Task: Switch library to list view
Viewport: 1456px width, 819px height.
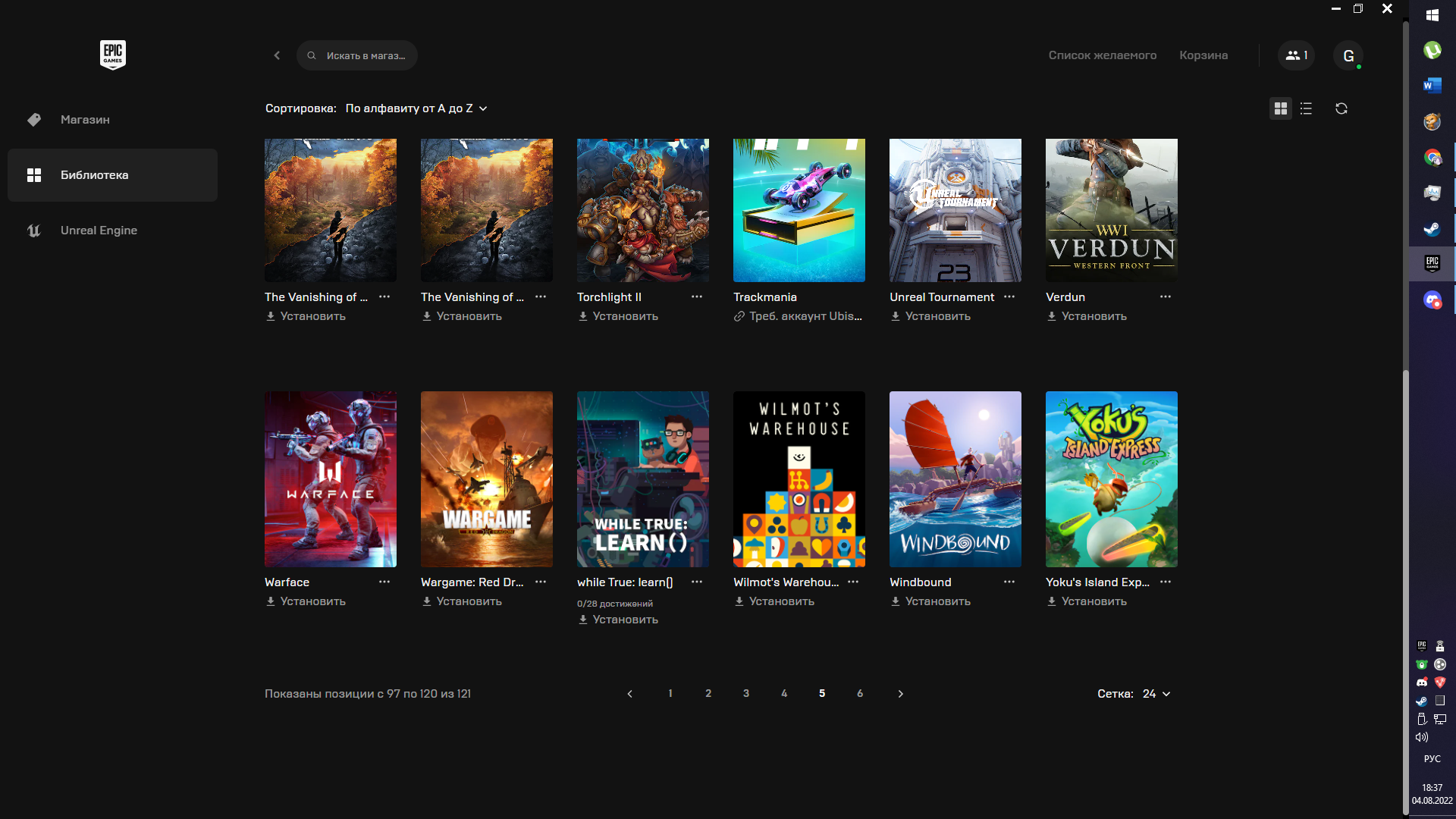Action: coord(1306,108)
